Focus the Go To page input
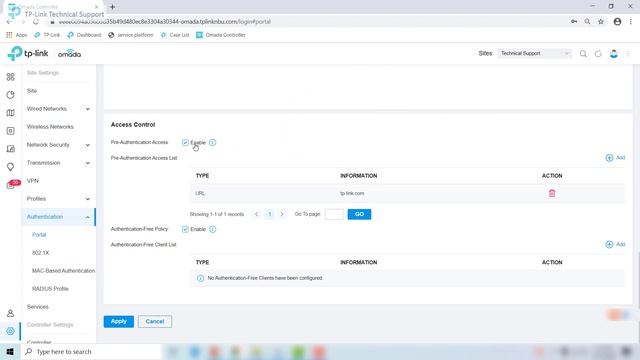Image resolution: width=640 pixels, height=360 pixels. coord(334,214)
